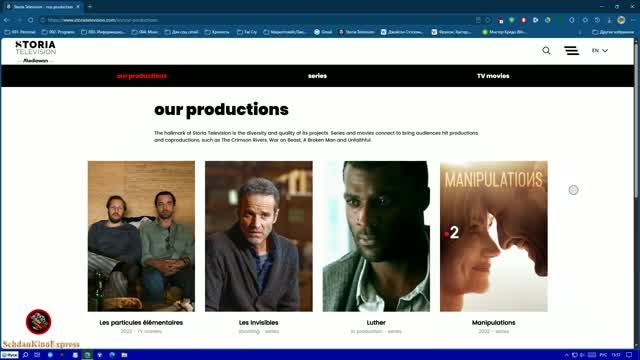Open the site search magnifier icon

tap(546, 51)
